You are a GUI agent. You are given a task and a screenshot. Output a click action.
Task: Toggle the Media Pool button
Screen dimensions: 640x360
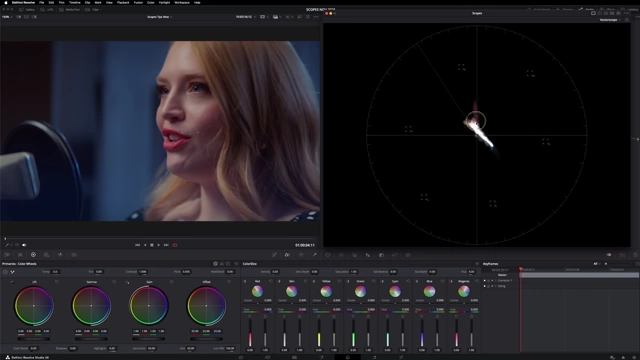[70, 9]
